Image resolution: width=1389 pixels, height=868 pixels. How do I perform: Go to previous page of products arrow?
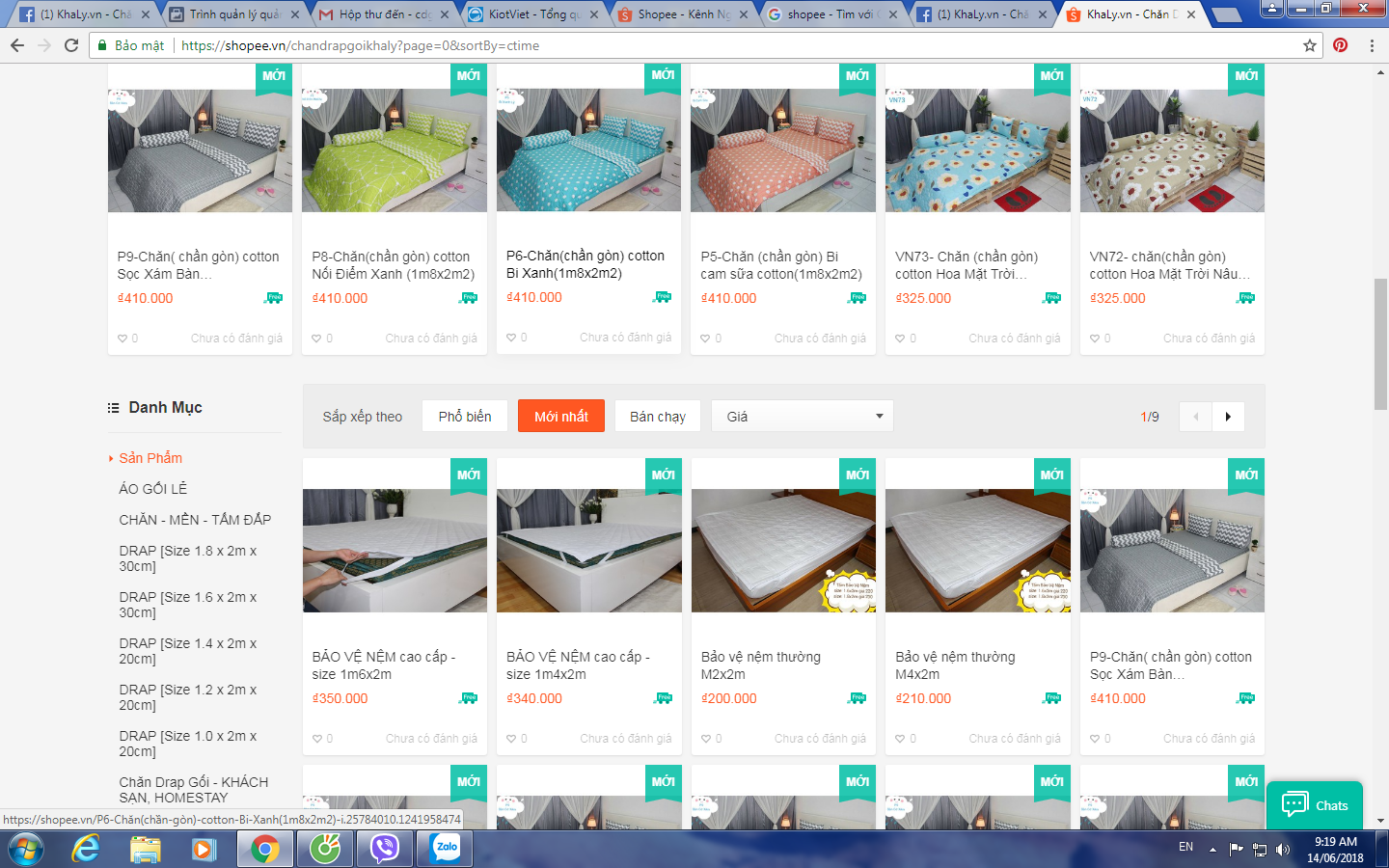click(1196, 417)
